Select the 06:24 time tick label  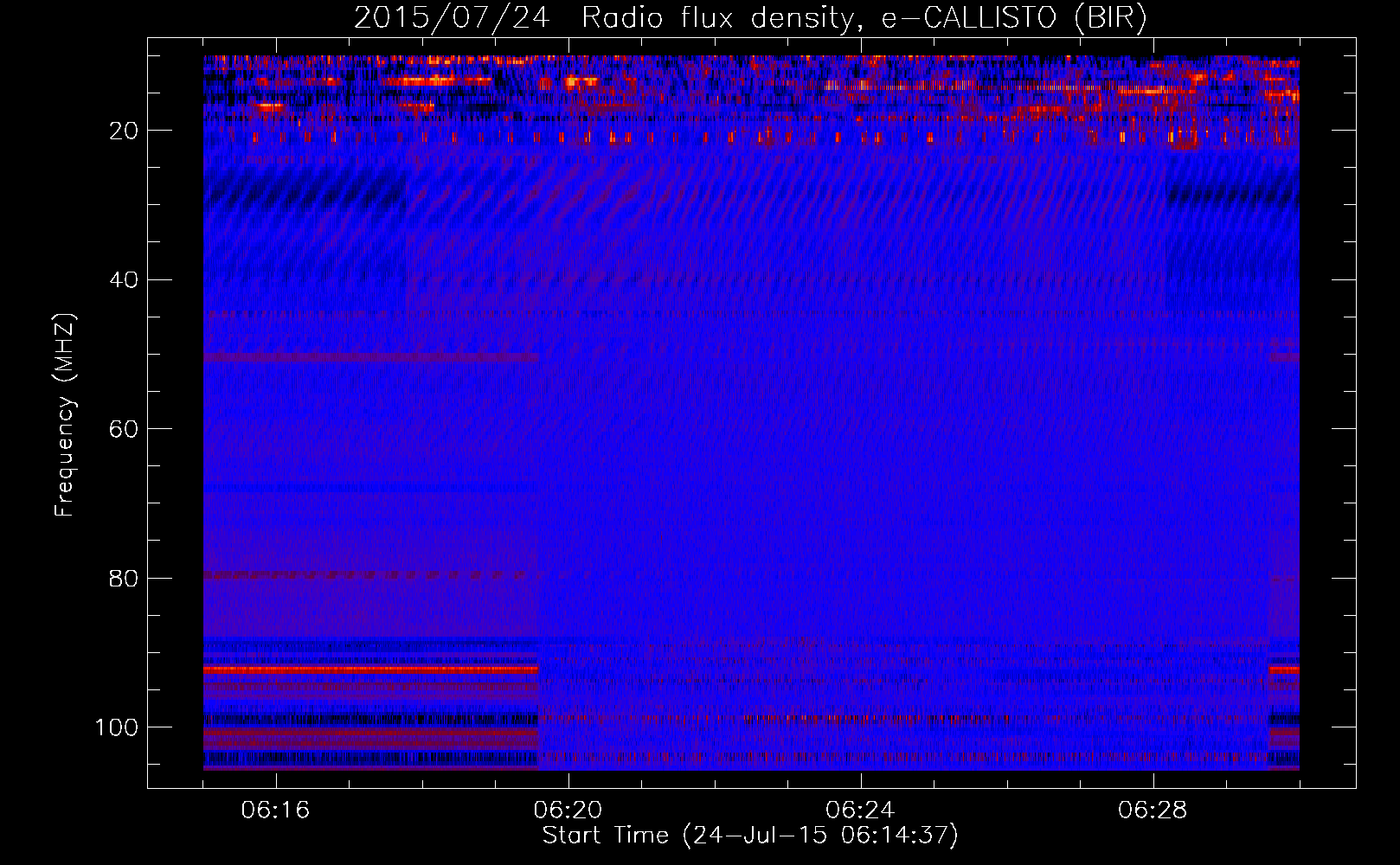[x=860, y=811]
